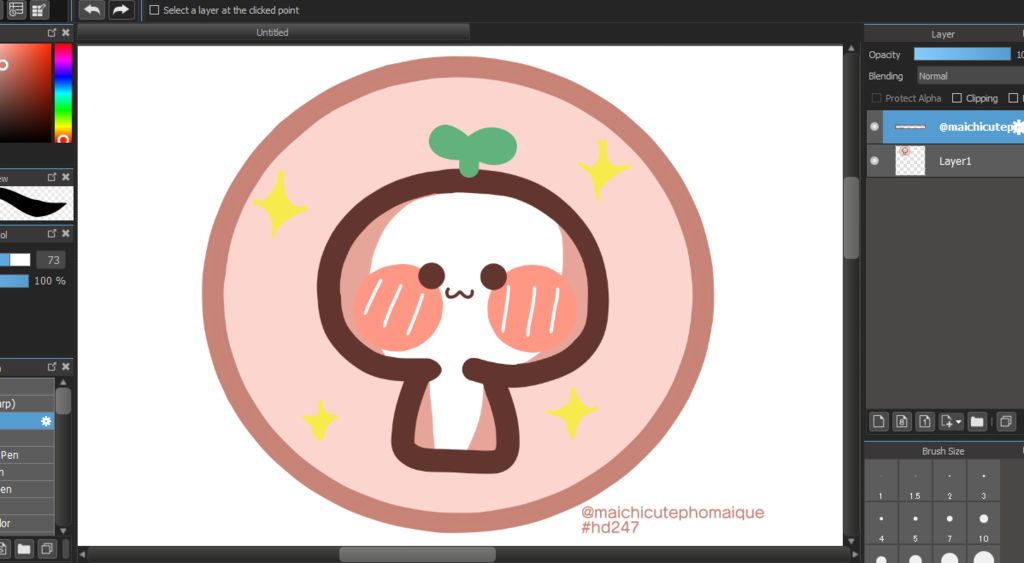Click the duplicate brush icon
1024x563 pixels.
(x=46, y=549)
